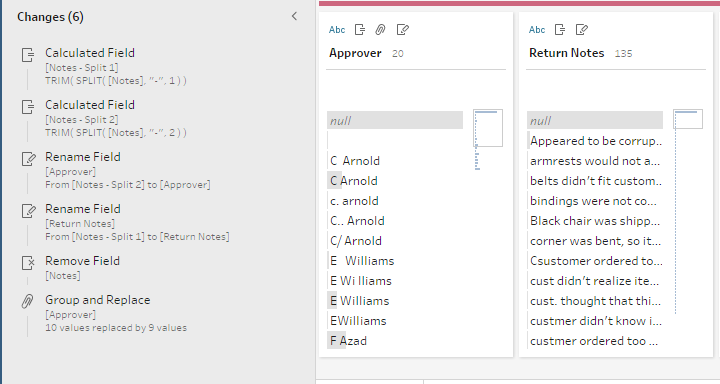Click the Abc data type icon on Approver
This screenshot has width=720, height=384.
click(337, 30)
